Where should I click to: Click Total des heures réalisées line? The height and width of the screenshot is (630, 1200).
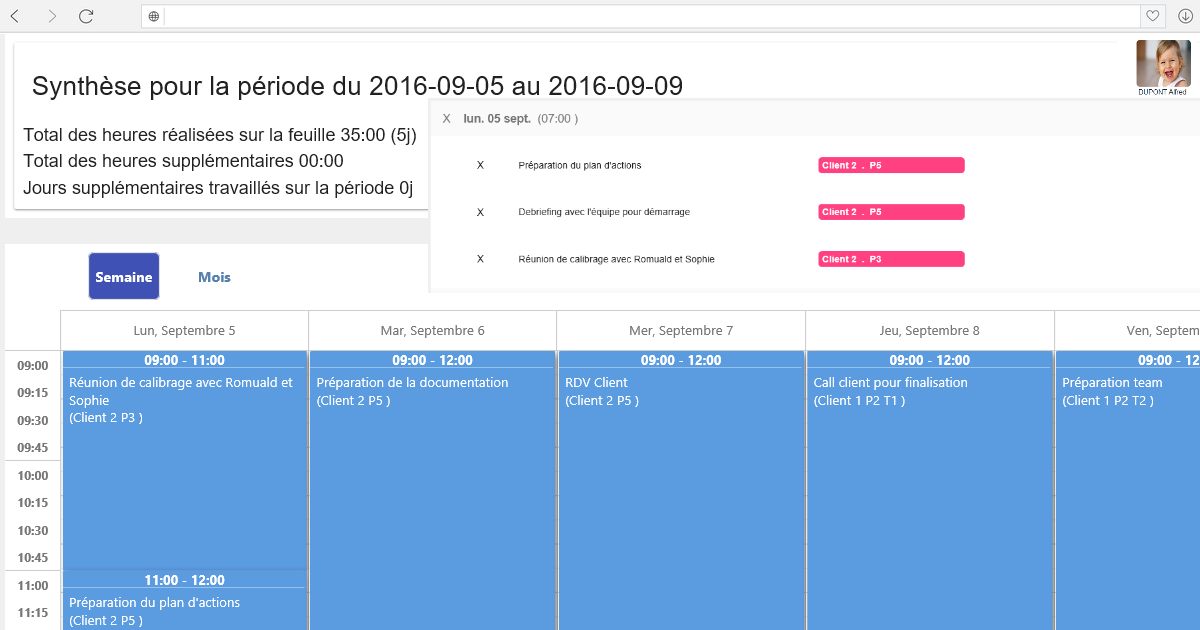[x=220, y=135]
